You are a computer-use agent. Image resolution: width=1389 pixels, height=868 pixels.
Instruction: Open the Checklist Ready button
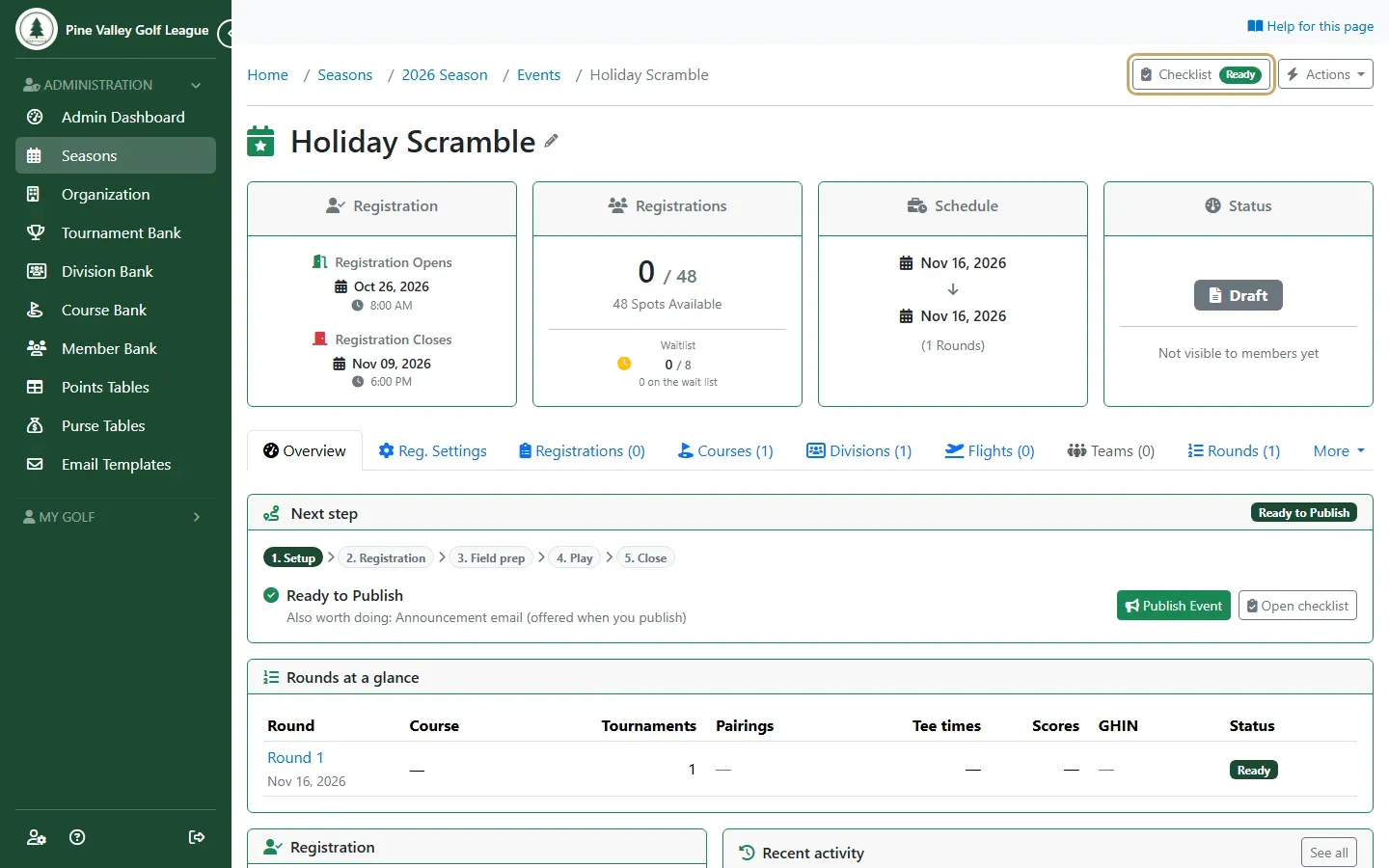click(1201, 74)
